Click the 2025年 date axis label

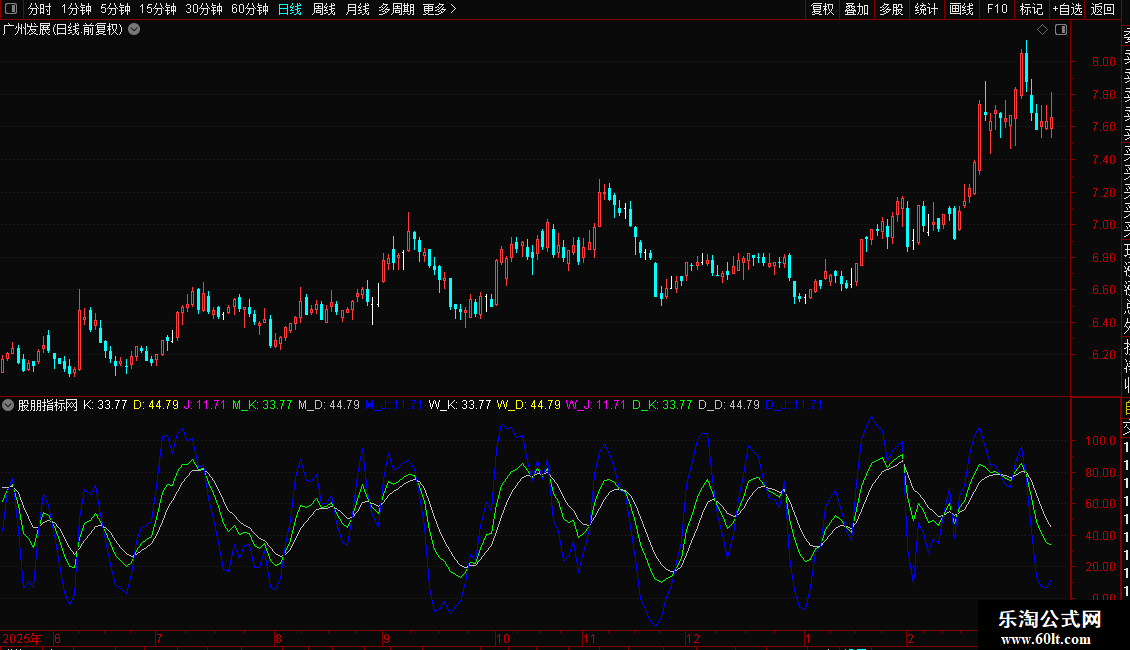tap(22, 639)
